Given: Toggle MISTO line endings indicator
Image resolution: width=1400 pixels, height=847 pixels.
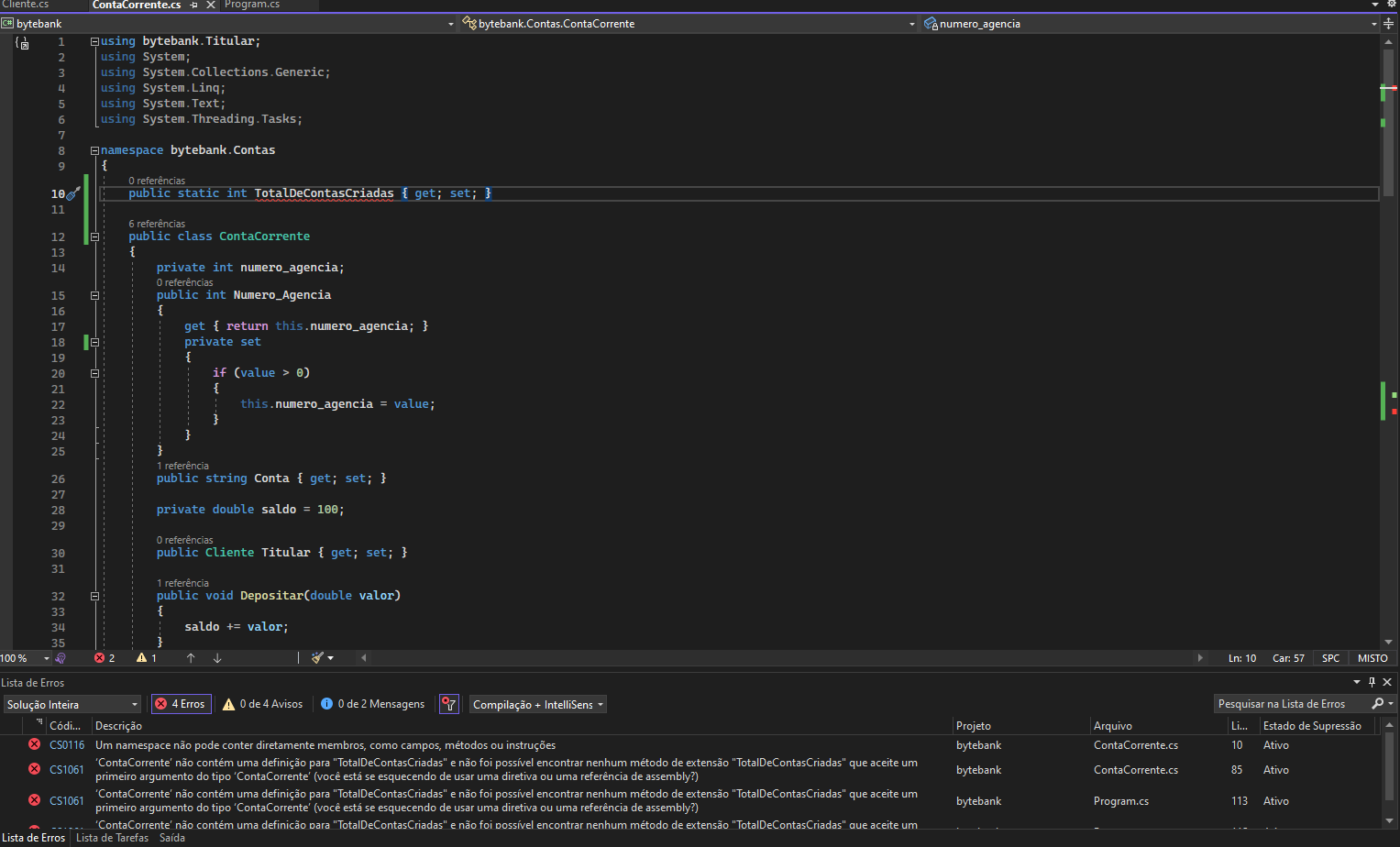Looking at the screenshot, I should coord(1372,658).
